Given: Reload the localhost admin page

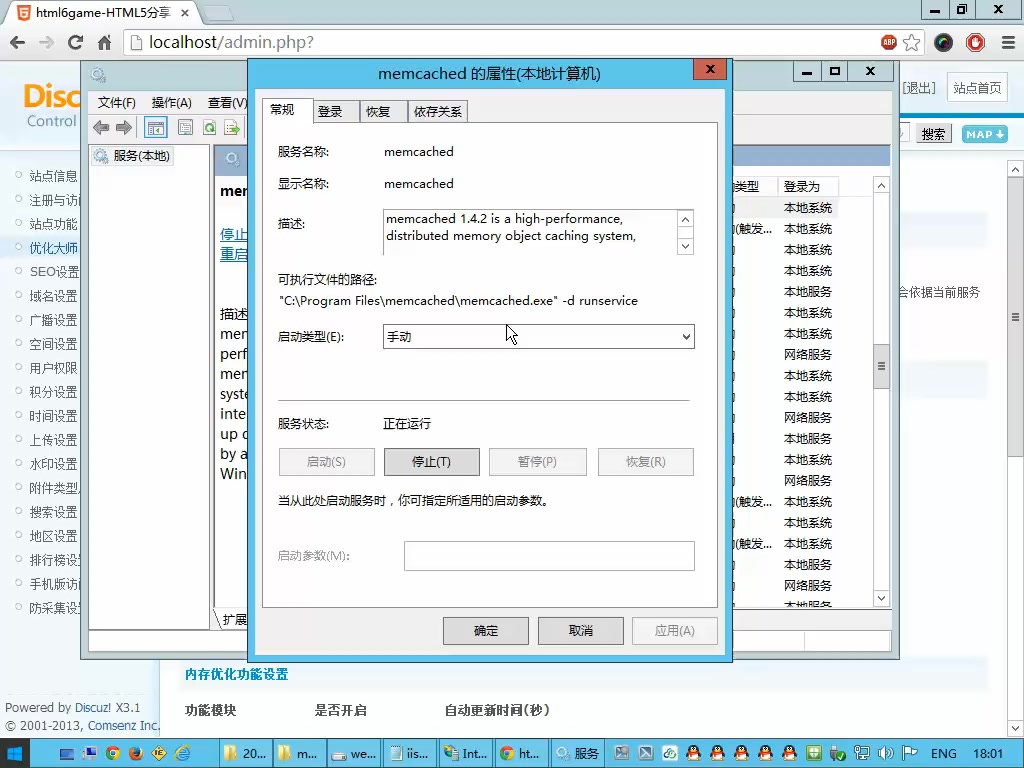Looking at the screenshot, I should 75,42.
